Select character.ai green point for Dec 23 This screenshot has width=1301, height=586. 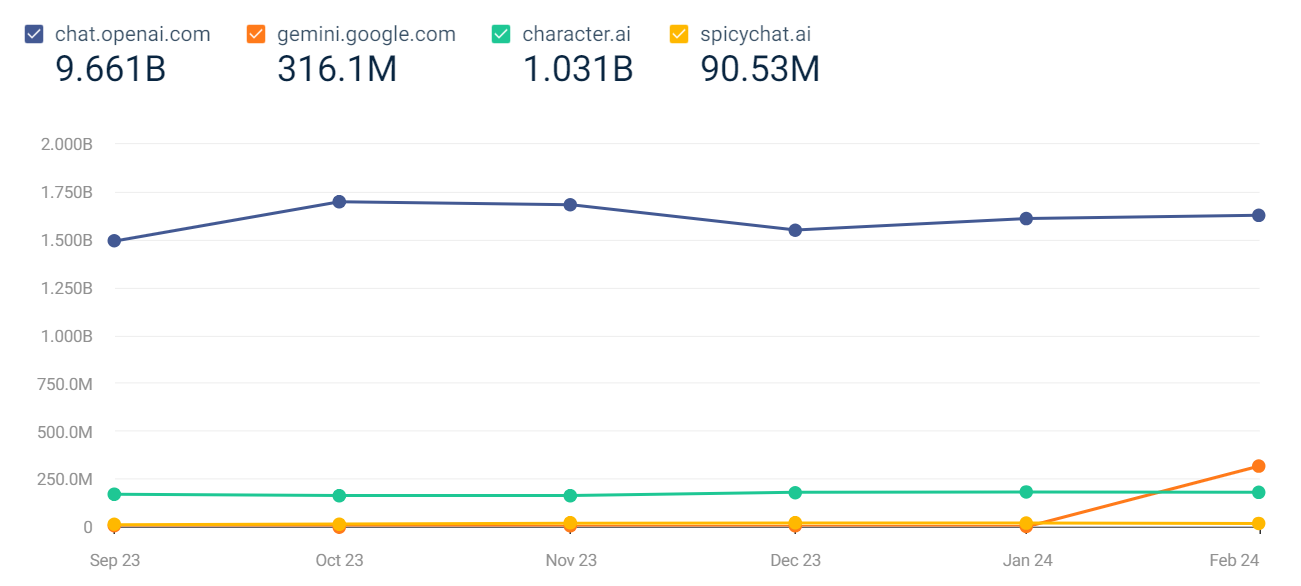(795, 492)
